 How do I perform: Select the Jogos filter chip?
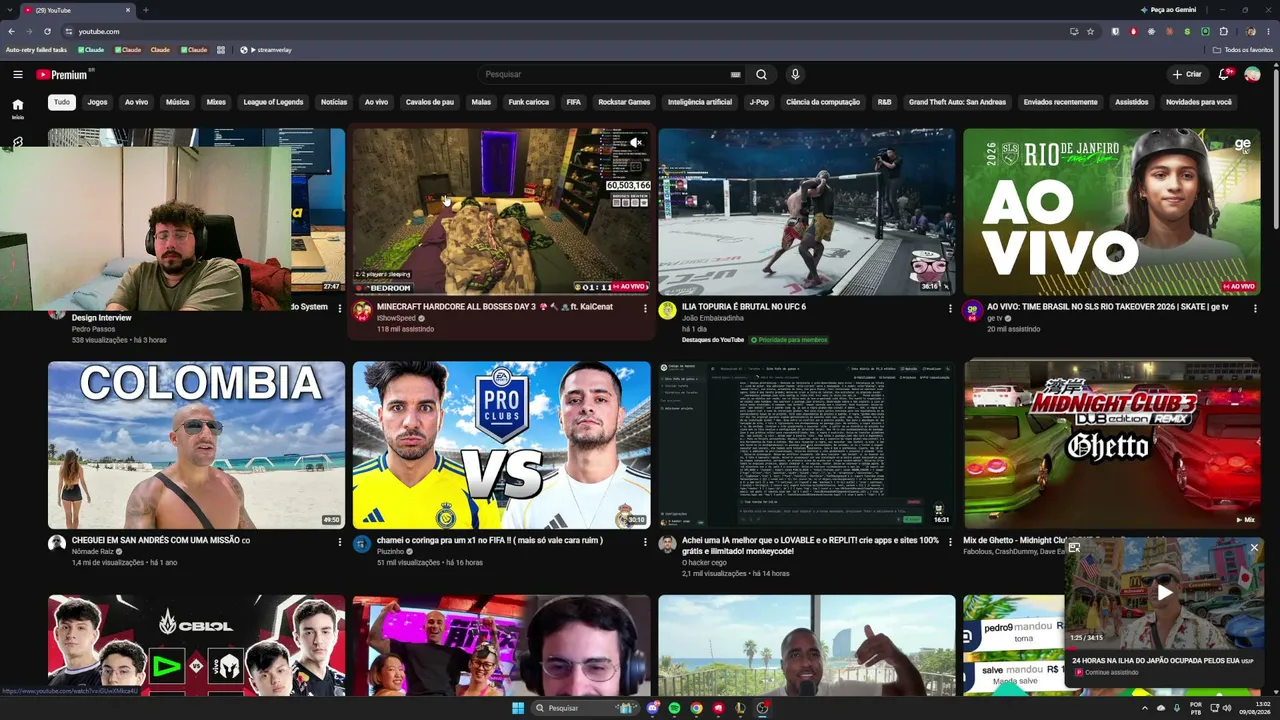point(97,102)
